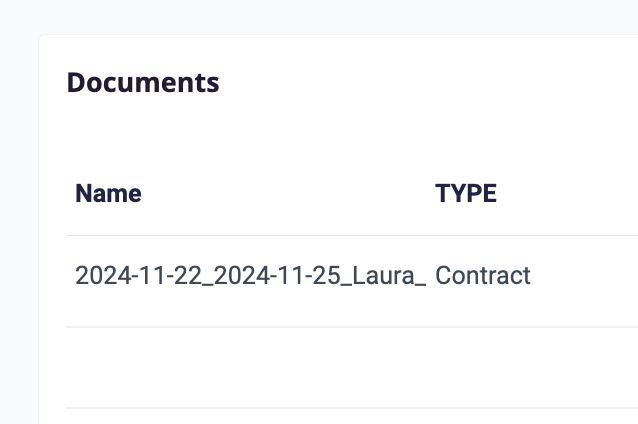
Task: Select the empty row below the contract
Action: click(x=352, y=367)
